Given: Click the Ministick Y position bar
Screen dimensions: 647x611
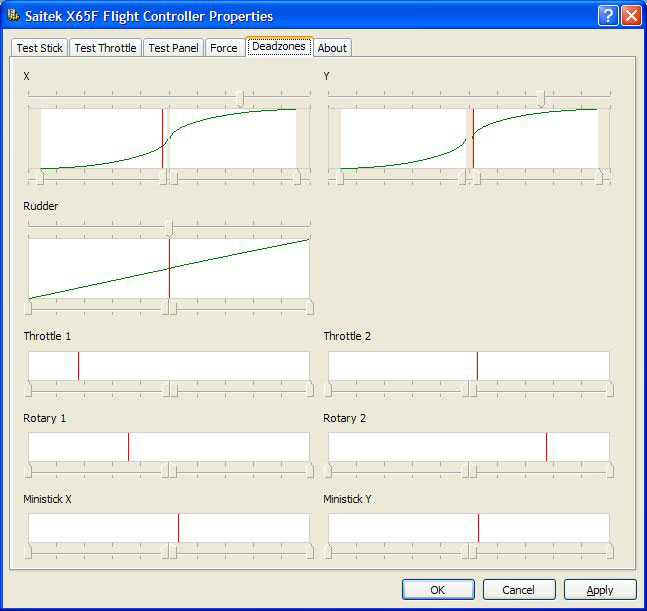Looking at the screenshot, I should (x=469, y=528).
